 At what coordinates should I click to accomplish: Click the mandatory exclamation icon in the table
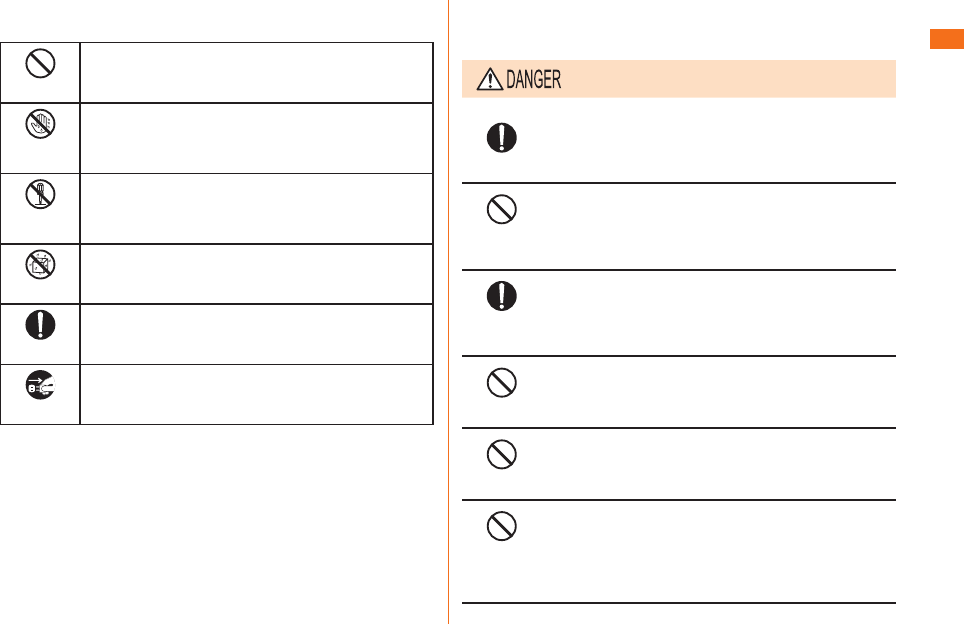click(41, 325)
